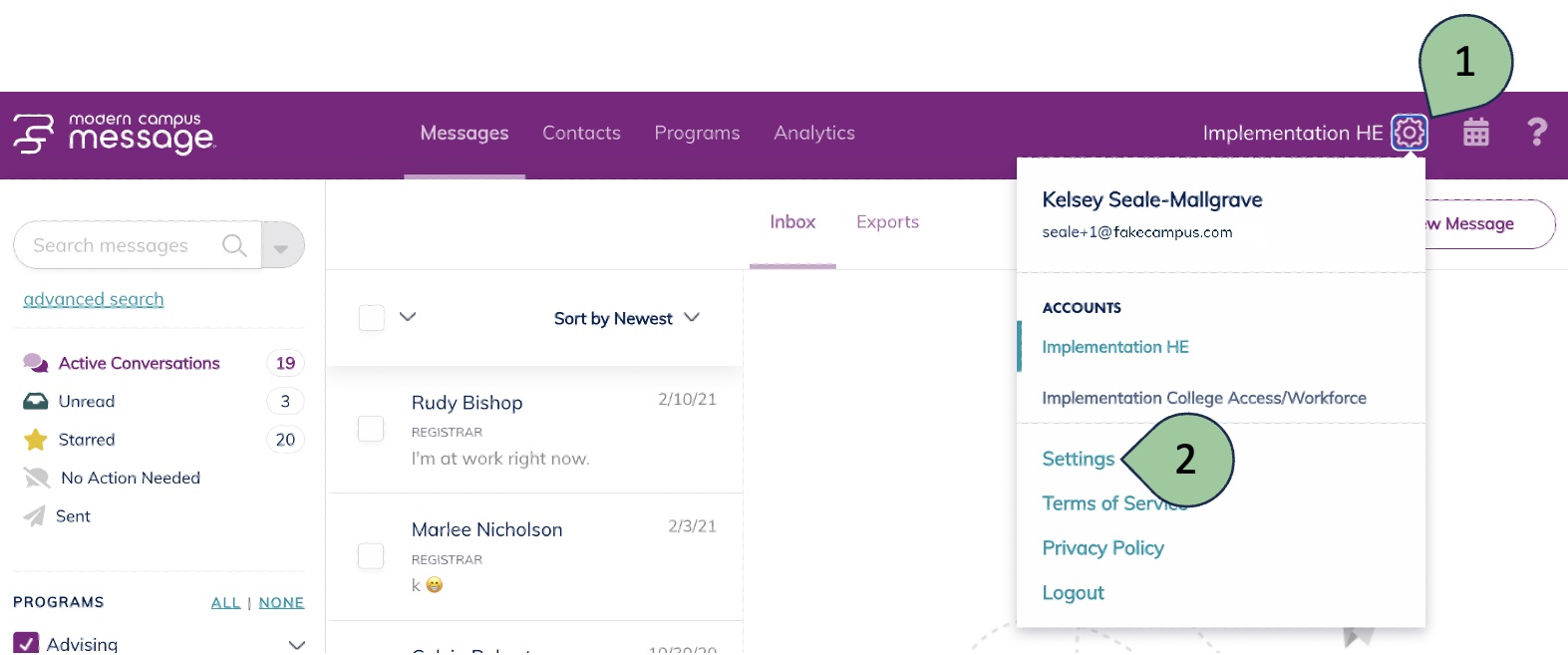
Task: Click the Sent paper plane icon
Action: (x=35, y=516)
